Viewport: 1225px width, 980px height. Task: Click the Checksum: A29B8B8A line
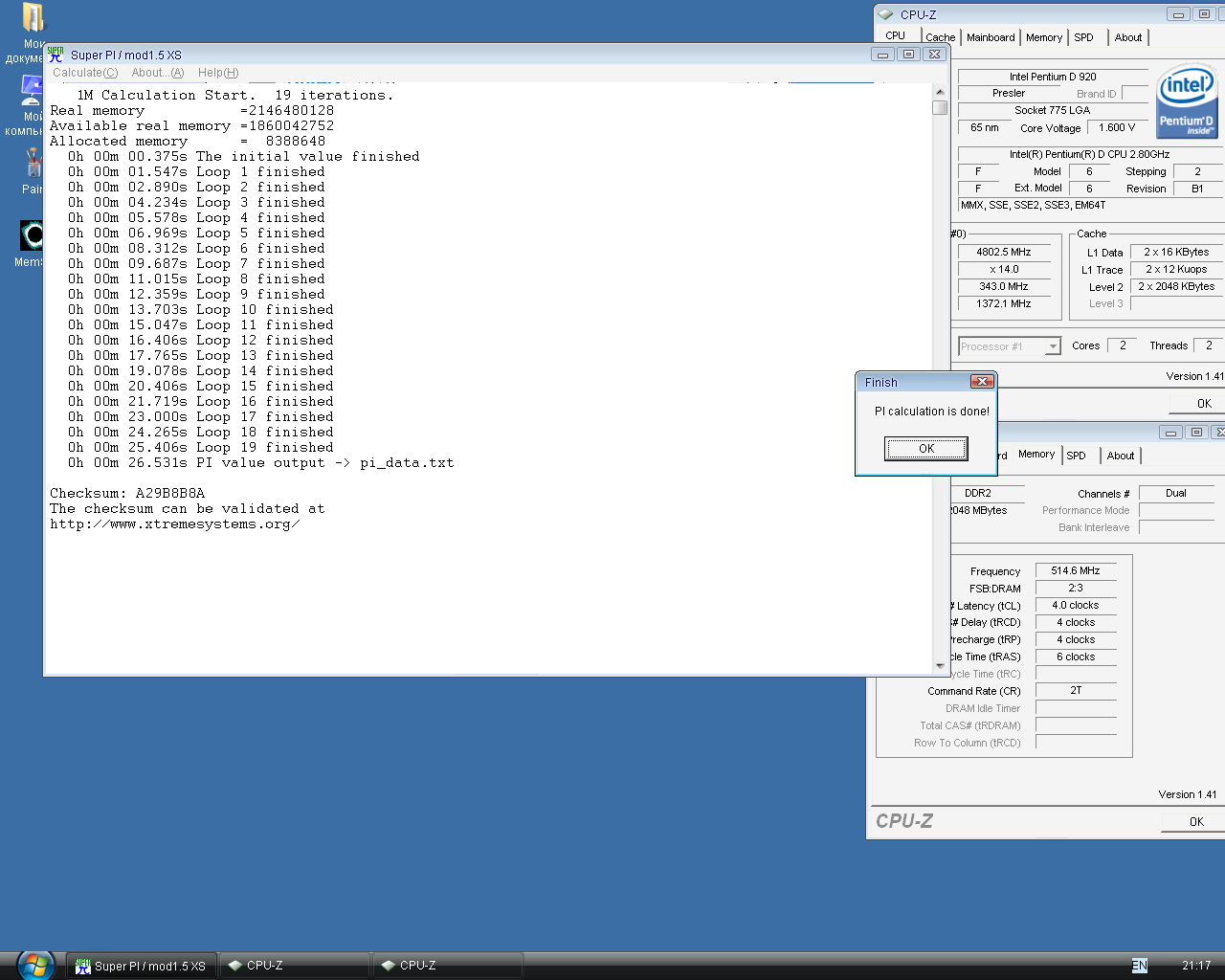[127, 494]
